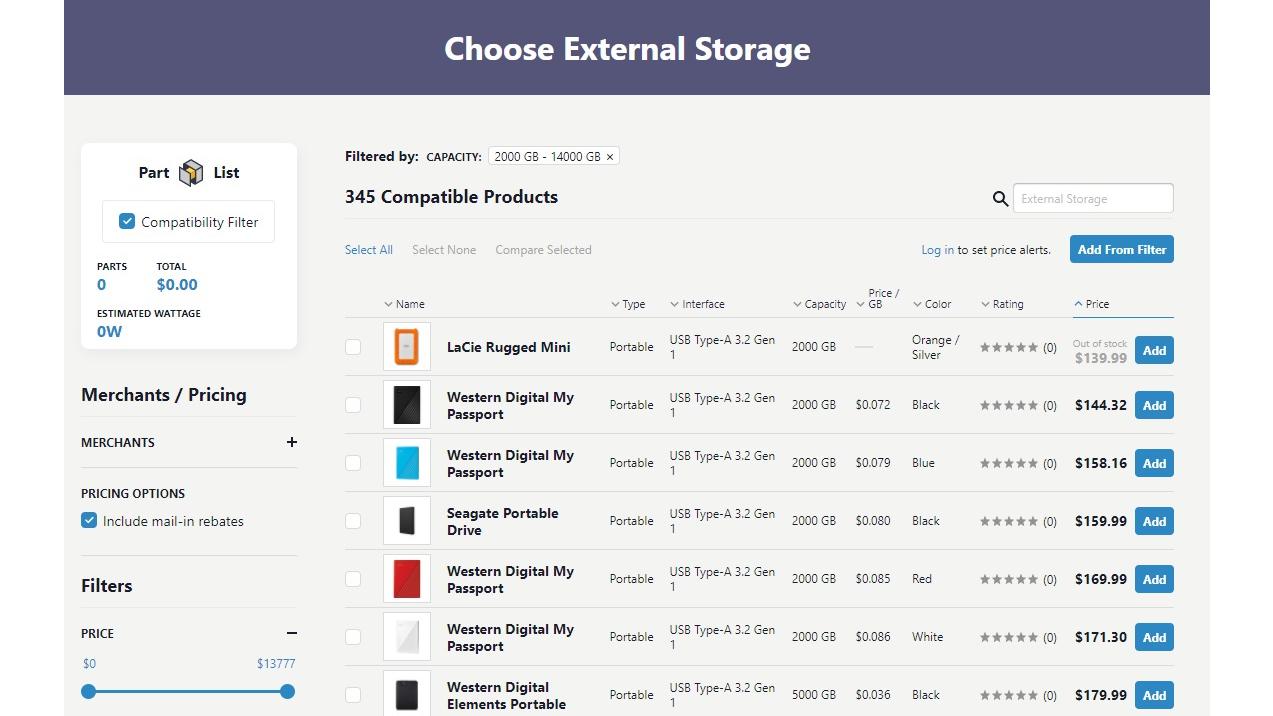Click the $0.00 total in Part List
Image resolution: width=1273 pixels, height=716 pixels.
(177, 285)
